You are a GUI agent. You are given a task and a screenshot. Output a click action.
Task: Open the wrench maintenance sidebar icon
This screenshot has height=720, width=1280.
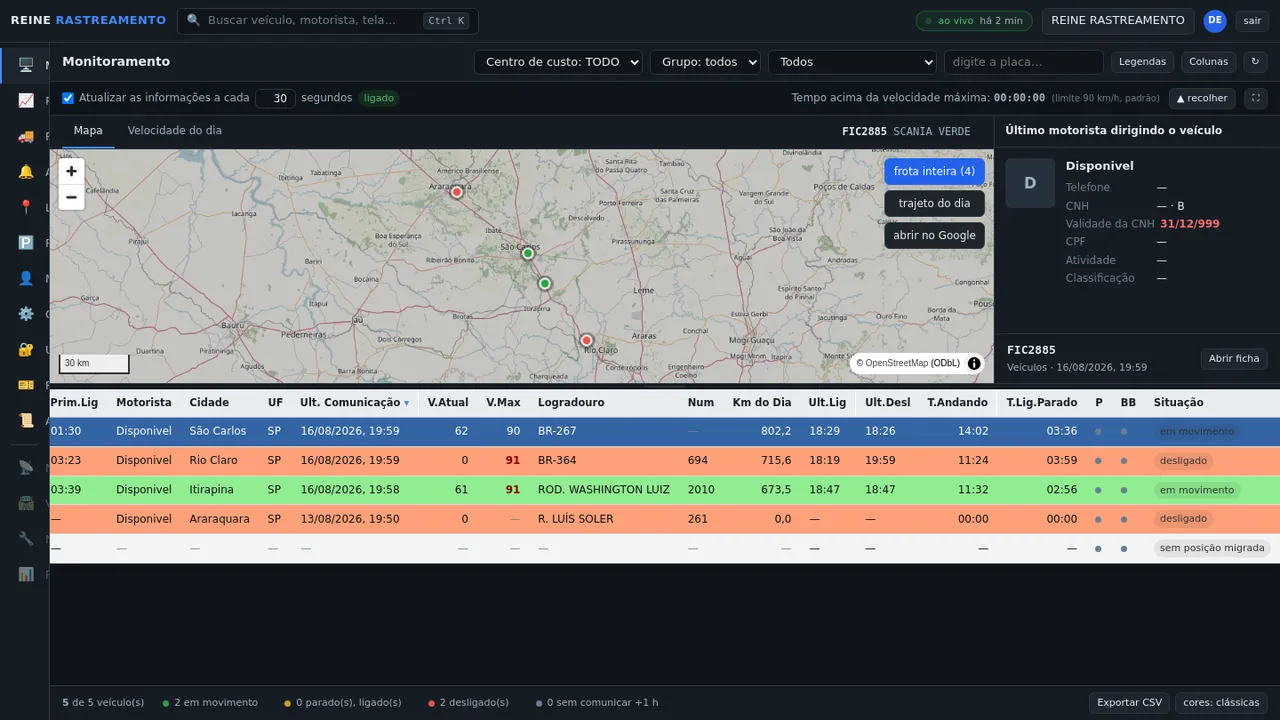[26, 539]
